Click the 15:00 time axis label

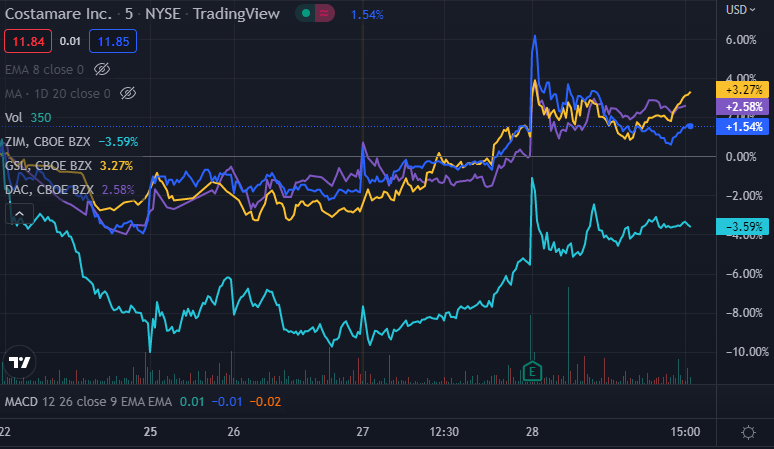click(685, 432)
